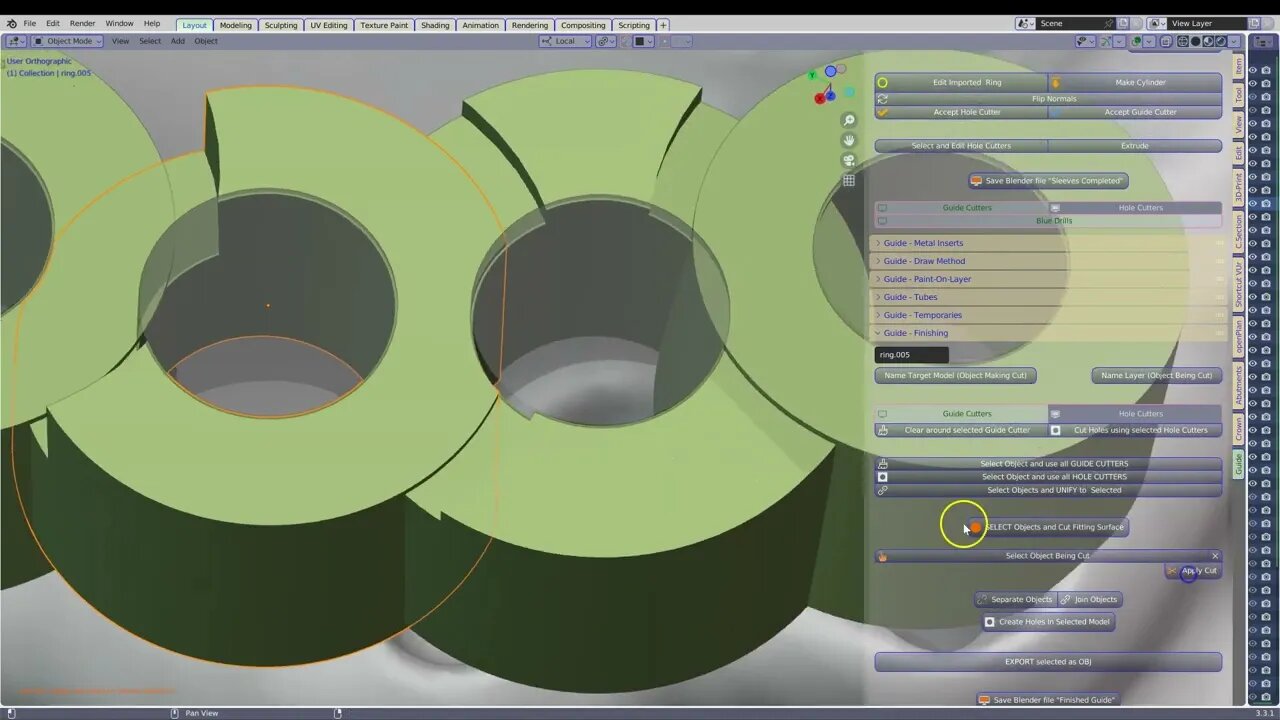Open the Blender logo app menu
This screenshot has width=1280, height=720.
click(x=11, y=23)
